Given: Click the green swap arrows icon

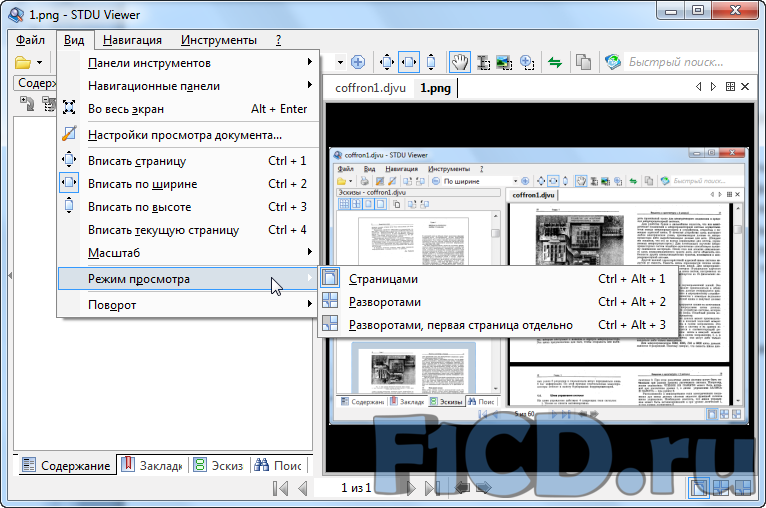Looking at the screenshot, I should pyautogui.click(x=555, y=63).
